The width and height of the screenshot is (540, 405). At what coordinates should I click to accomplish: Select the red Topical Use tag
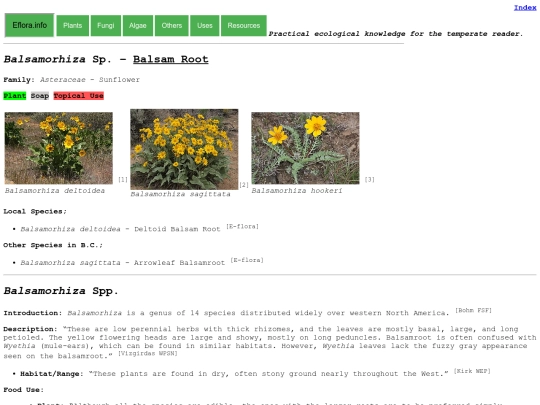(x=79, y=96)
